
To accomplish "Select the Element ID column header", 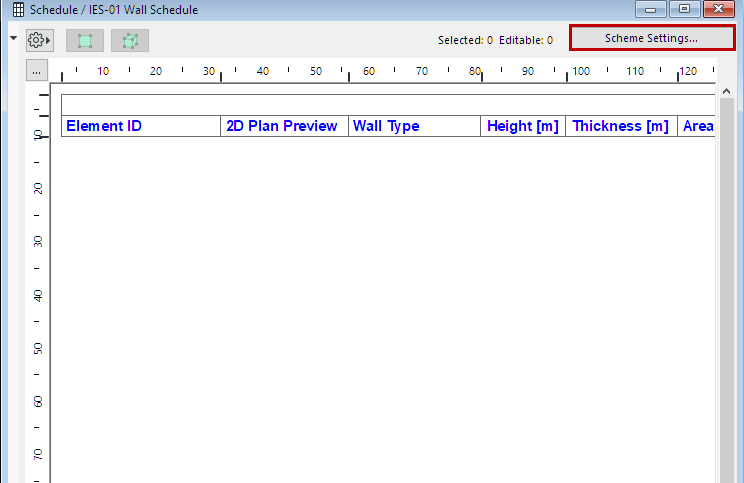I will pyautogui.click(x=141, y=126).
